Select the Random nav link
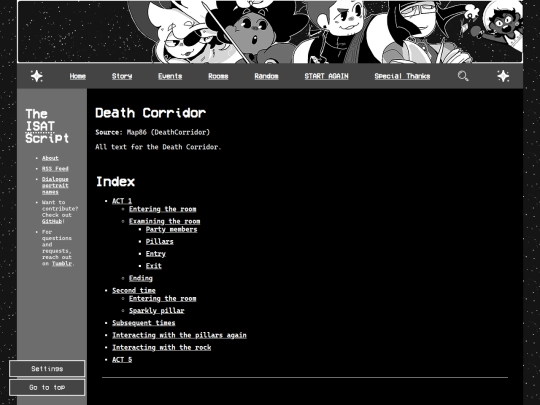This screenshot has width=540, height=405. [266, 76]
